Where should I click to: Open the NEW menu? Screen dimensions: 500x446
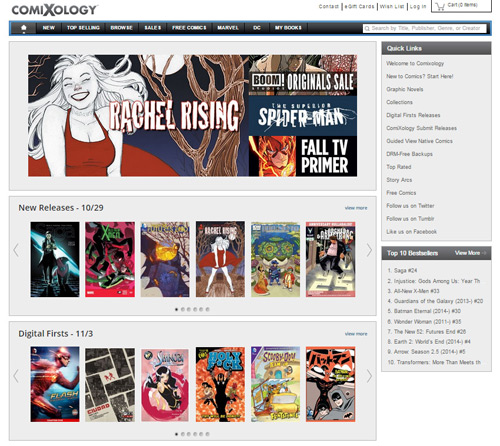coord(49,28)
